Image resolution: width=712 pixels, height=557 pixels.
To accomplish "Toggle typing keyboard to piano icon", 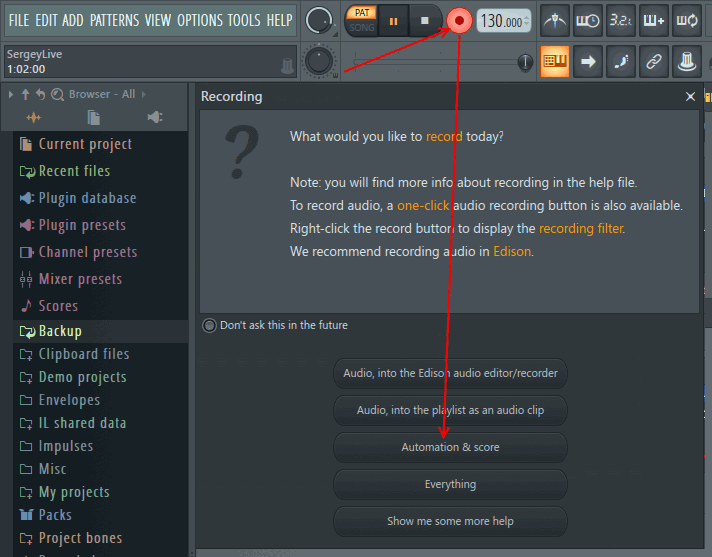I will [555, 61].
